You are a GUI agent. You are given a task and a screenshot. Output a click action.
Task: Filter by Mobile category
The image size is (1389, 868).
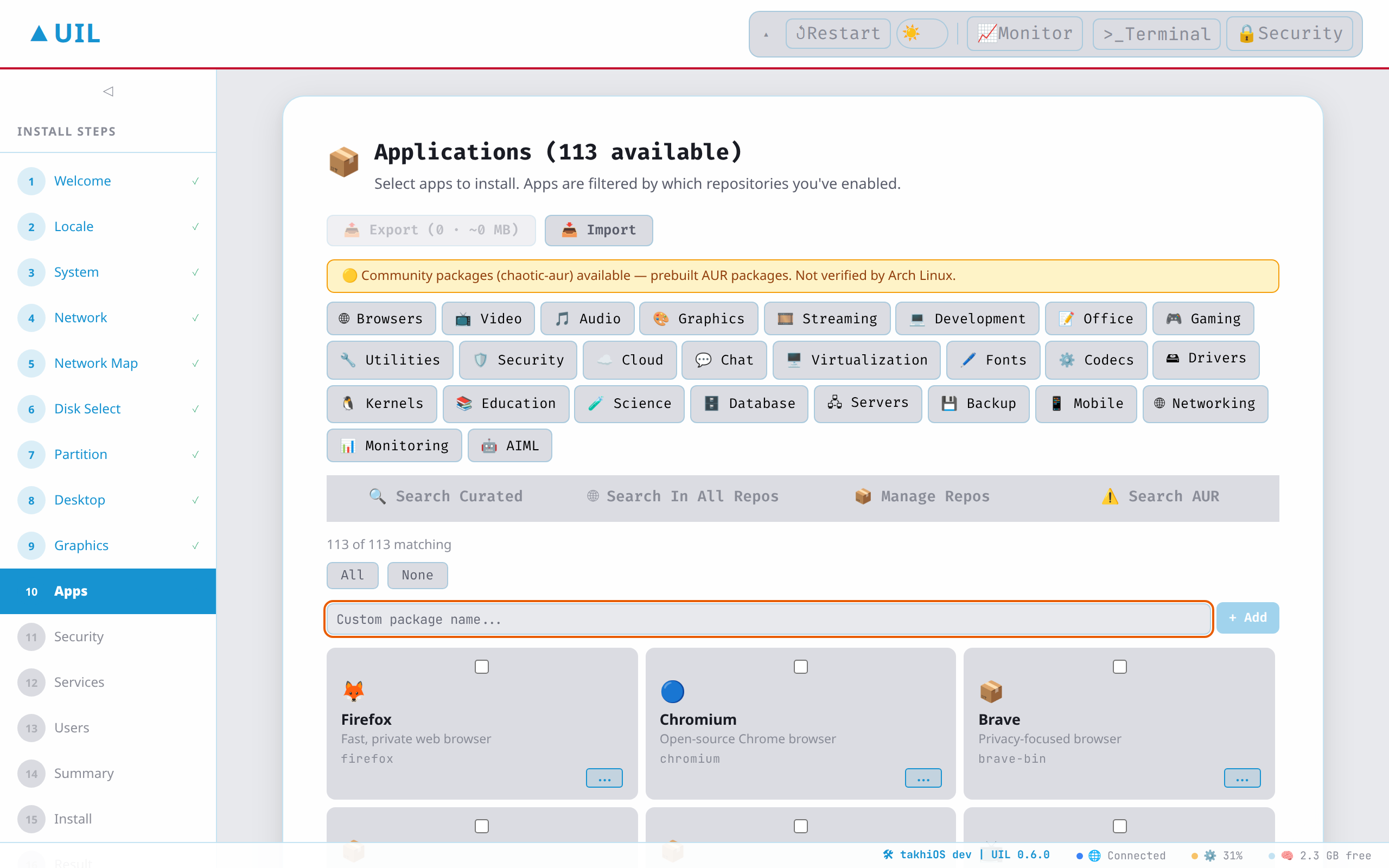(x=1086, y=404)
